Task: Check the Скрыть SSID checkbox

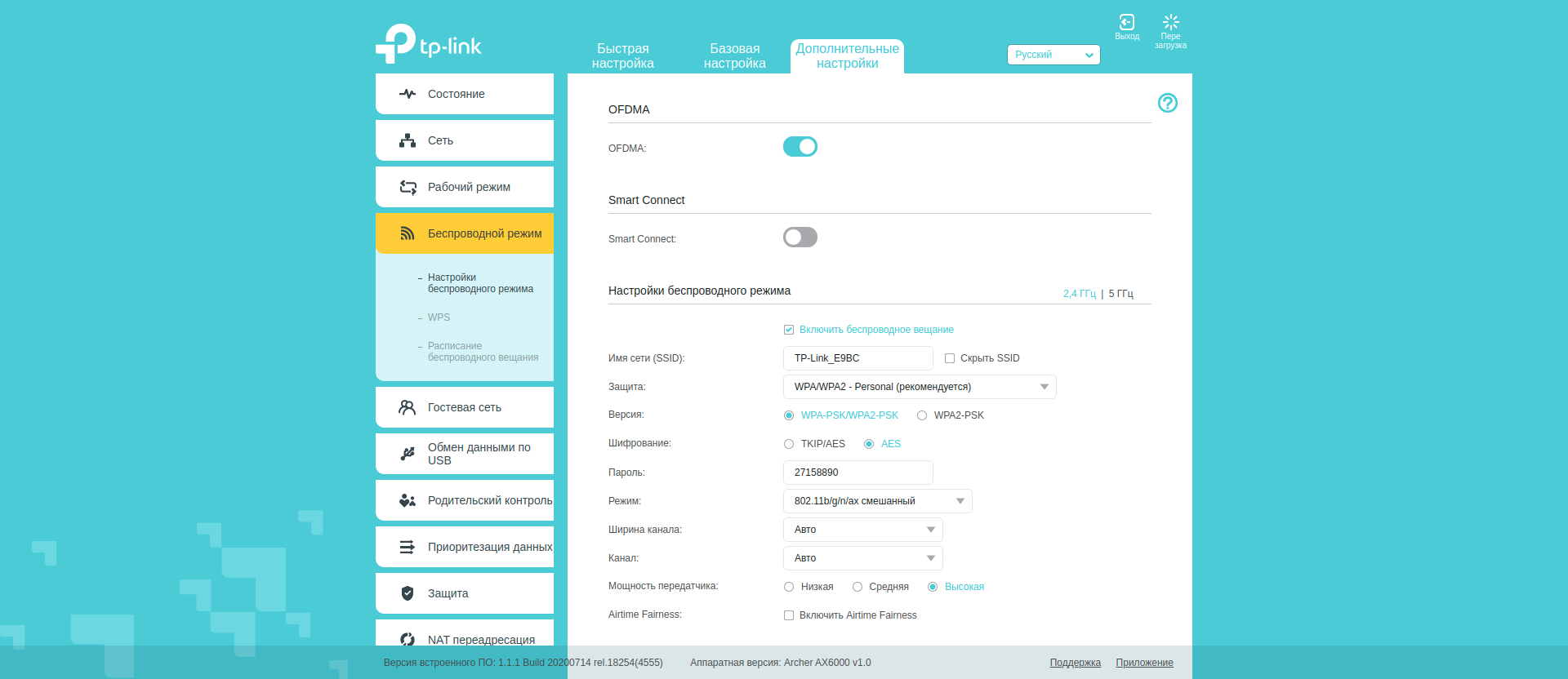Action: [950, 358]
